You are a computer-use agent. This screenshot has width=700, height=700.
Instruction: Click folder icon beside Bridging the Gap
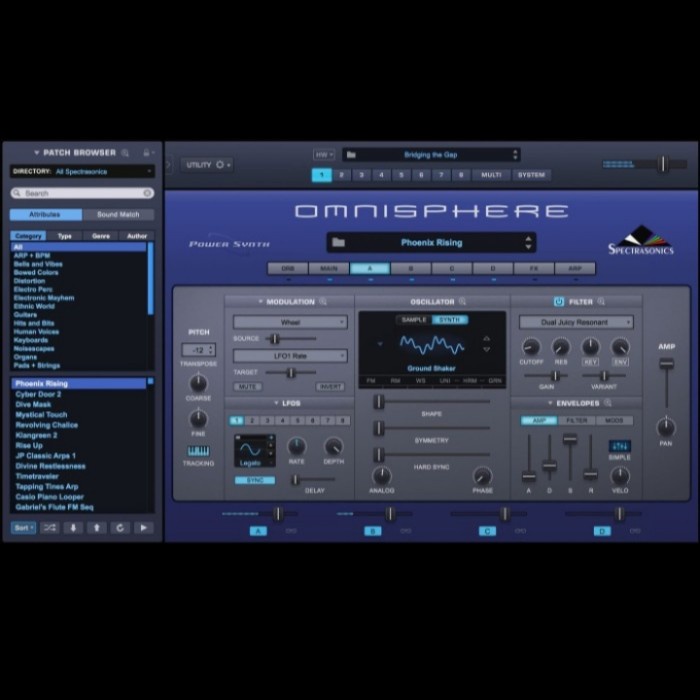pyautogui.click(x=351, y=155)
